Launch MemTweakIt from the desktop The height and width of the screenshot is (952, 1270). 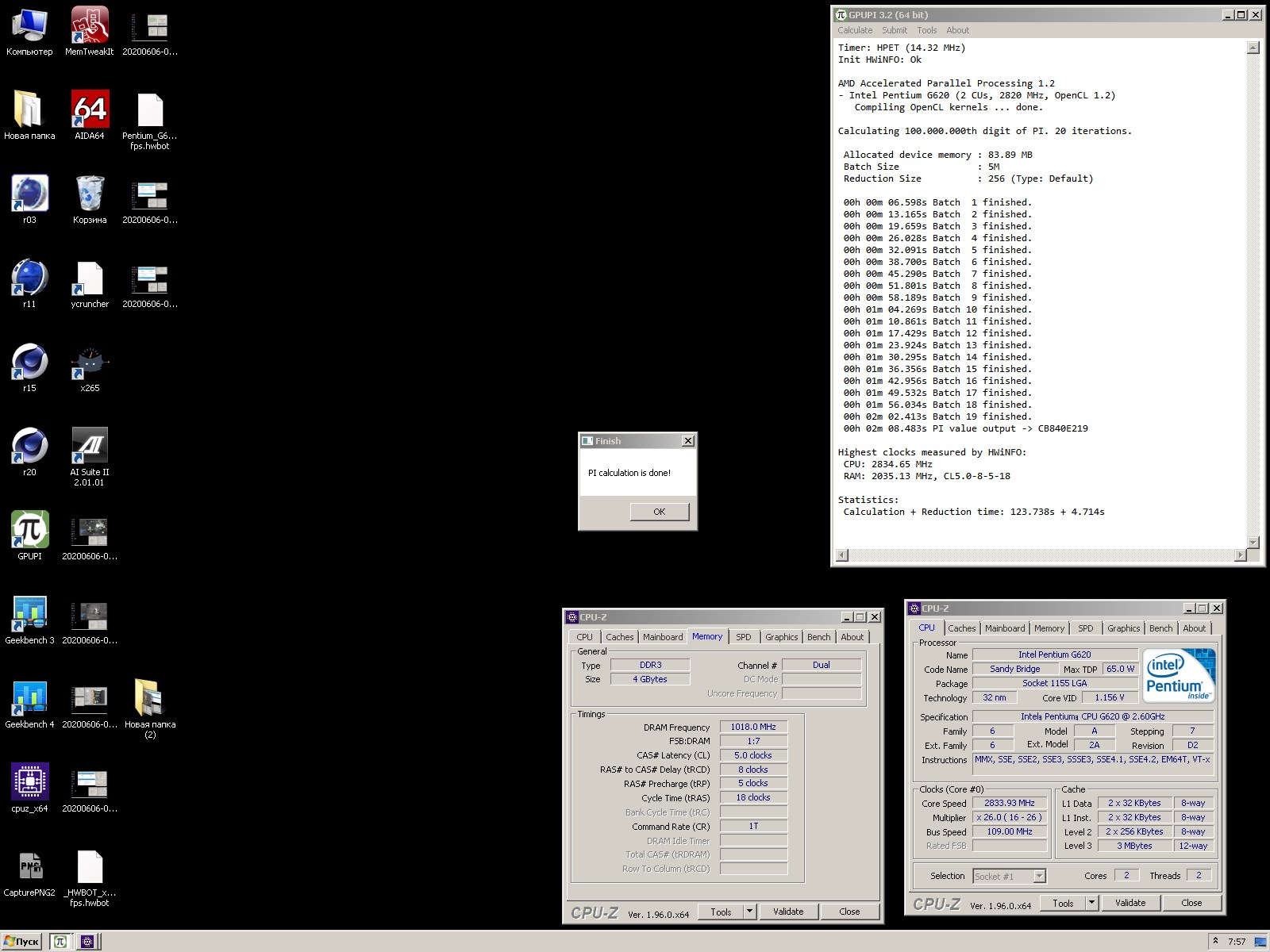[x=90, y=32]
